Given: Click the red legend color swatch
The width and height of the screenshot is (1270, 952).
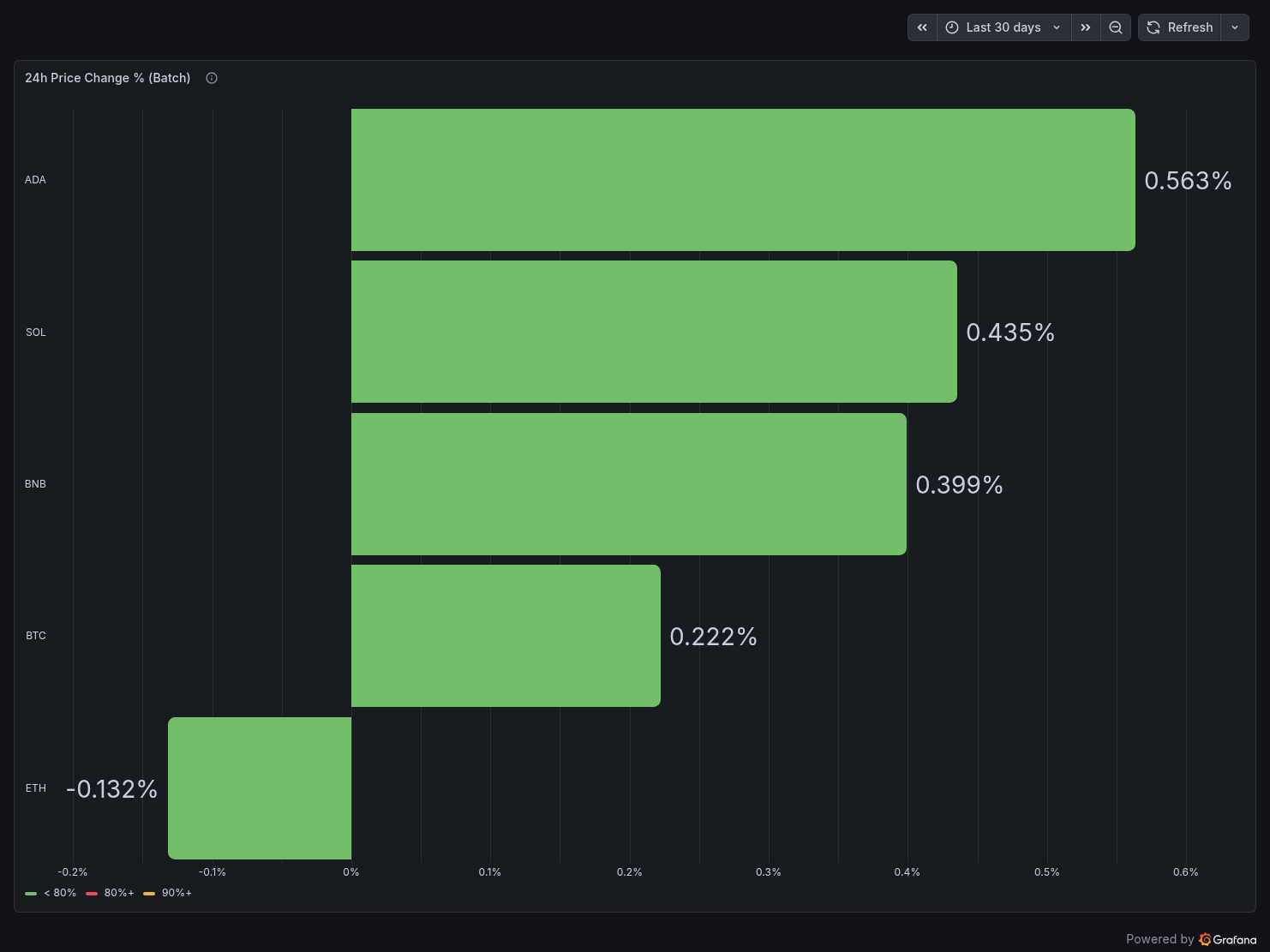Looking at the screenshot, I should 92,894.
